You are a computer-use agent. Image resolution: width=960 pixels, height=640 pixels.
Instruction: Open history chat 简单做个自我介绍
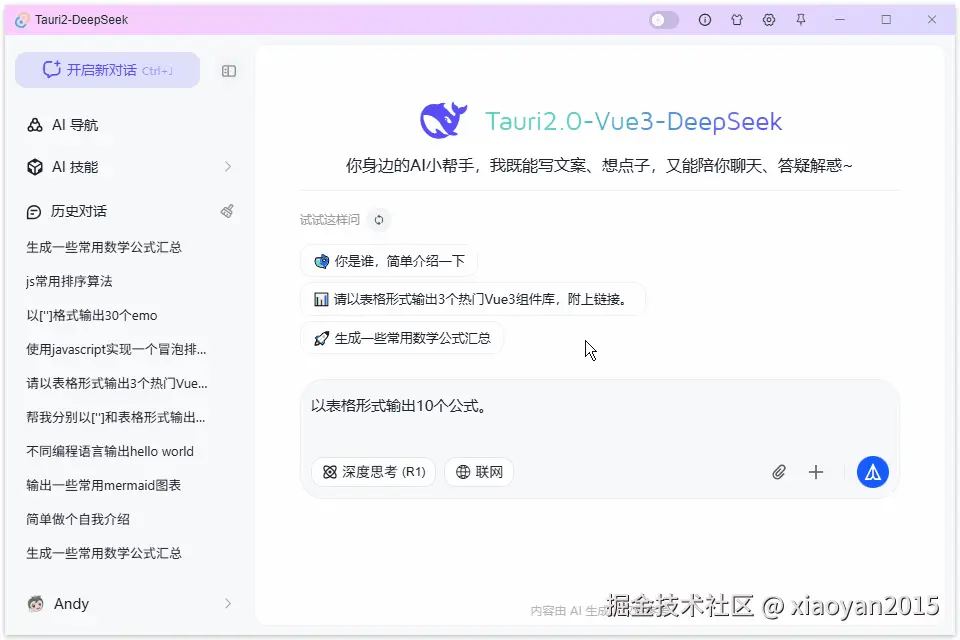click(78, 519)
